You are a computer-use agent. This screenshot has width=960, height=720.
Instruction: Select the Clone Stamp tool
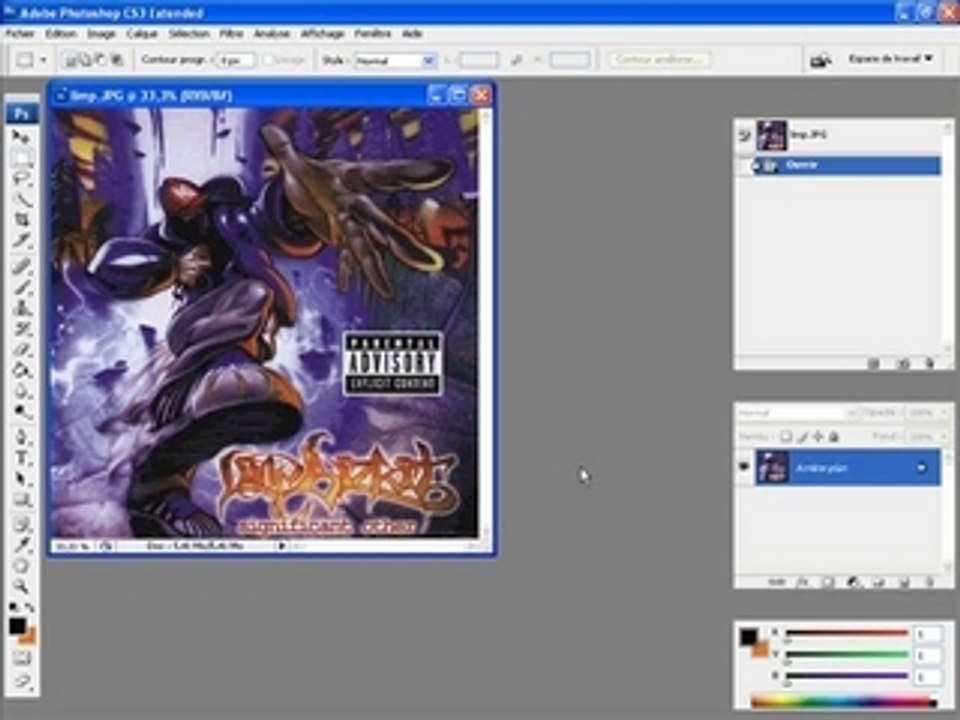pyautogui.click(x=22, y=308)
